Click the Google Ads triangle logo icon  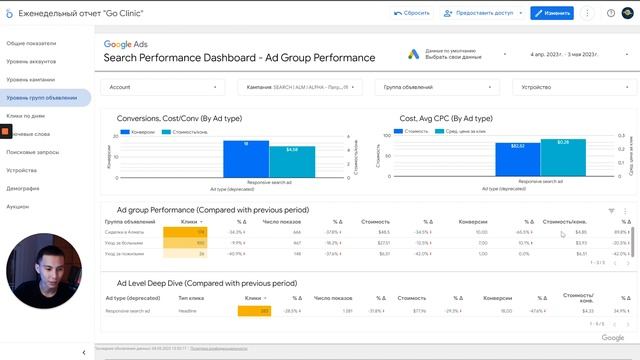413,54
